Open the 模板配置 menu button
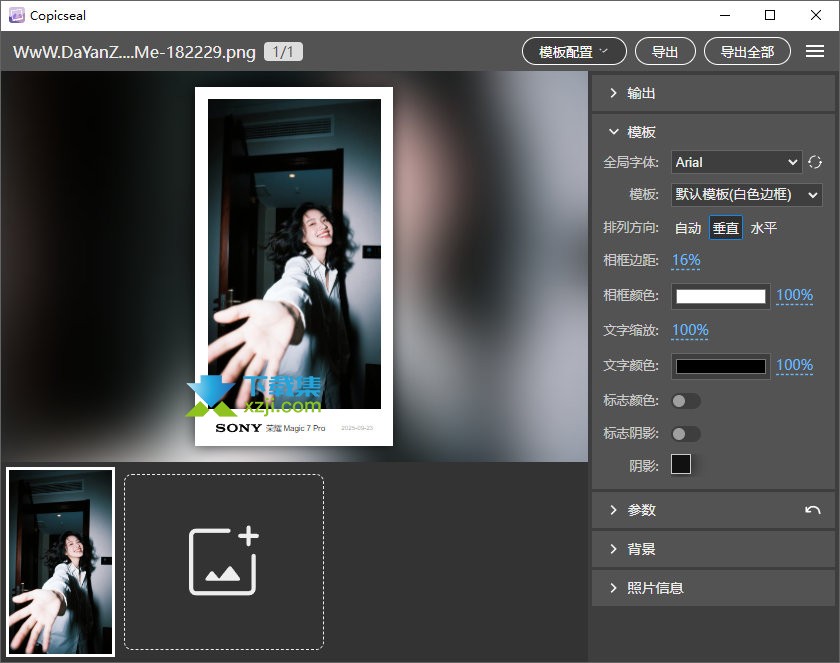Screen dimensions: 840x663 [574, 52]
